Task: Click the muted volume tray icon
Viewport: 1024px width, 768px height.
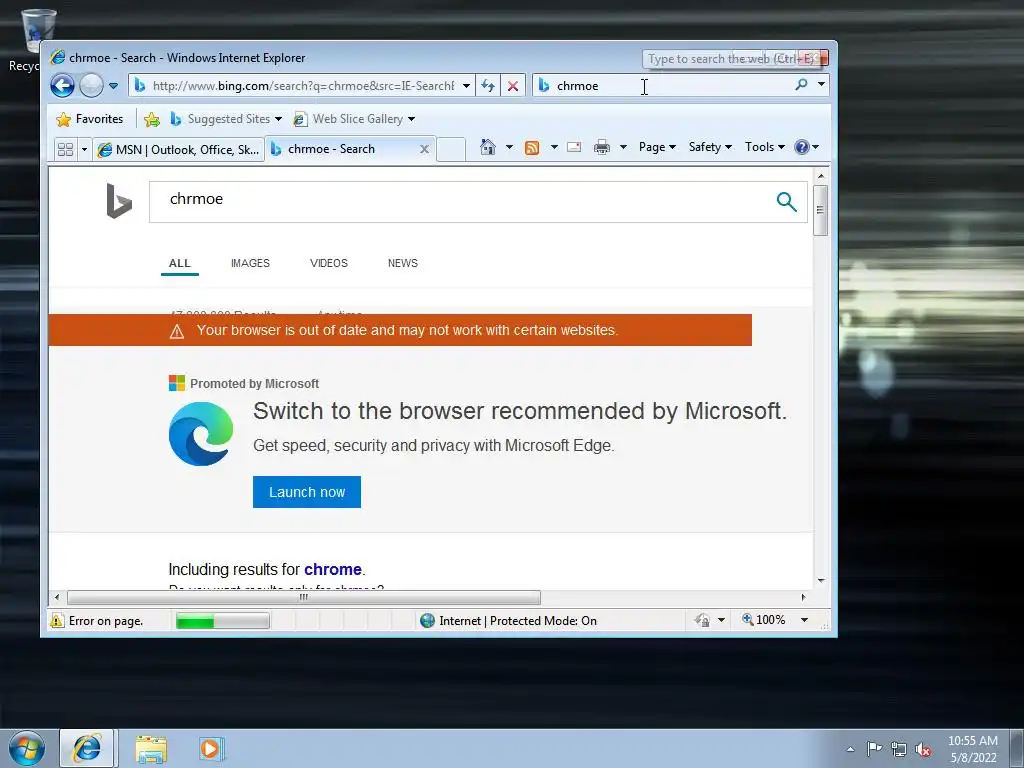Action: tap(923, 749)
